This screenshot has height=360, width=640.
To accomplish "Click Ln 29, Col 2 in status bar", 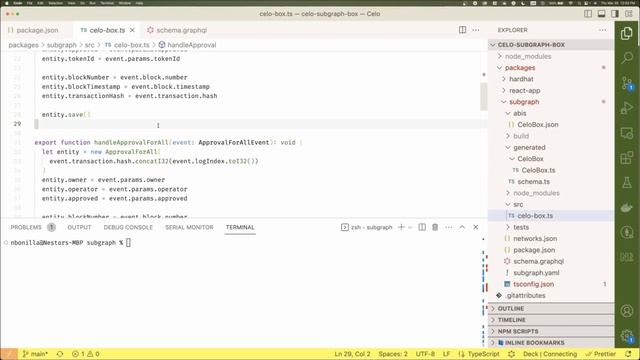I will pyautogui.click(x=352, y=354).
